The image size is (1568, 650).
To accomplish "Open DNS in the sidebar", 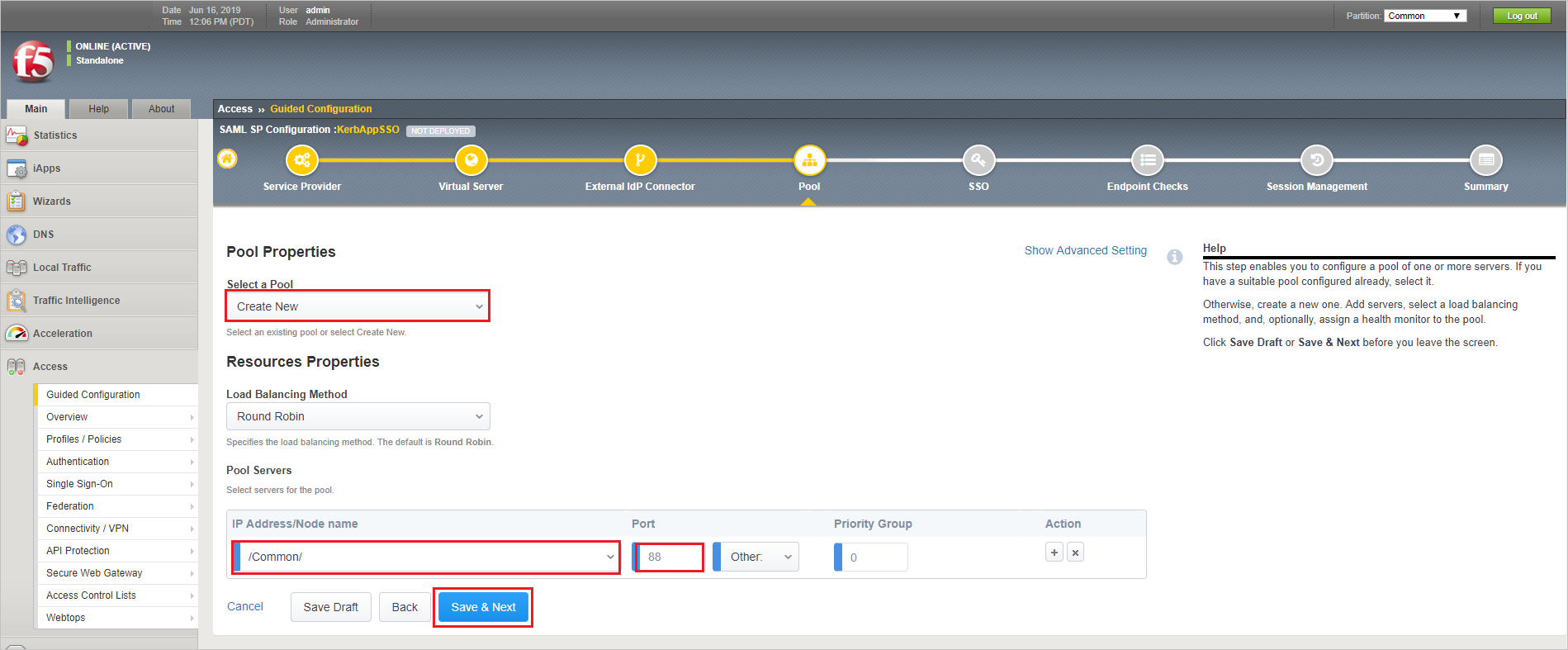I will [x=99, y=235].
